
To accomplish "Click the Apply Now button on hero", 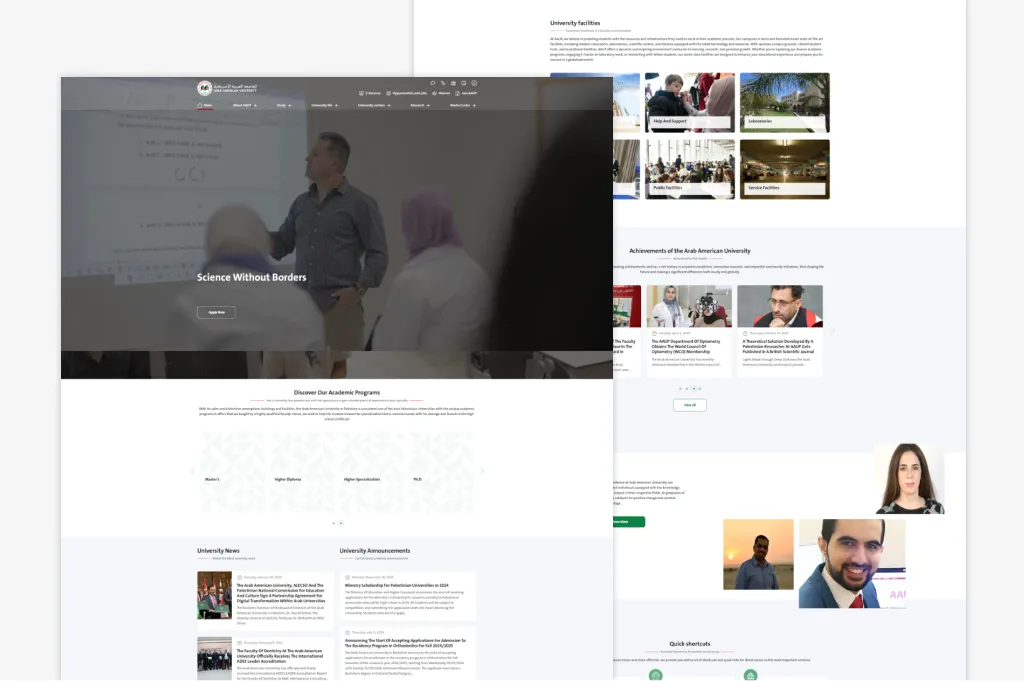I will 216,312.
